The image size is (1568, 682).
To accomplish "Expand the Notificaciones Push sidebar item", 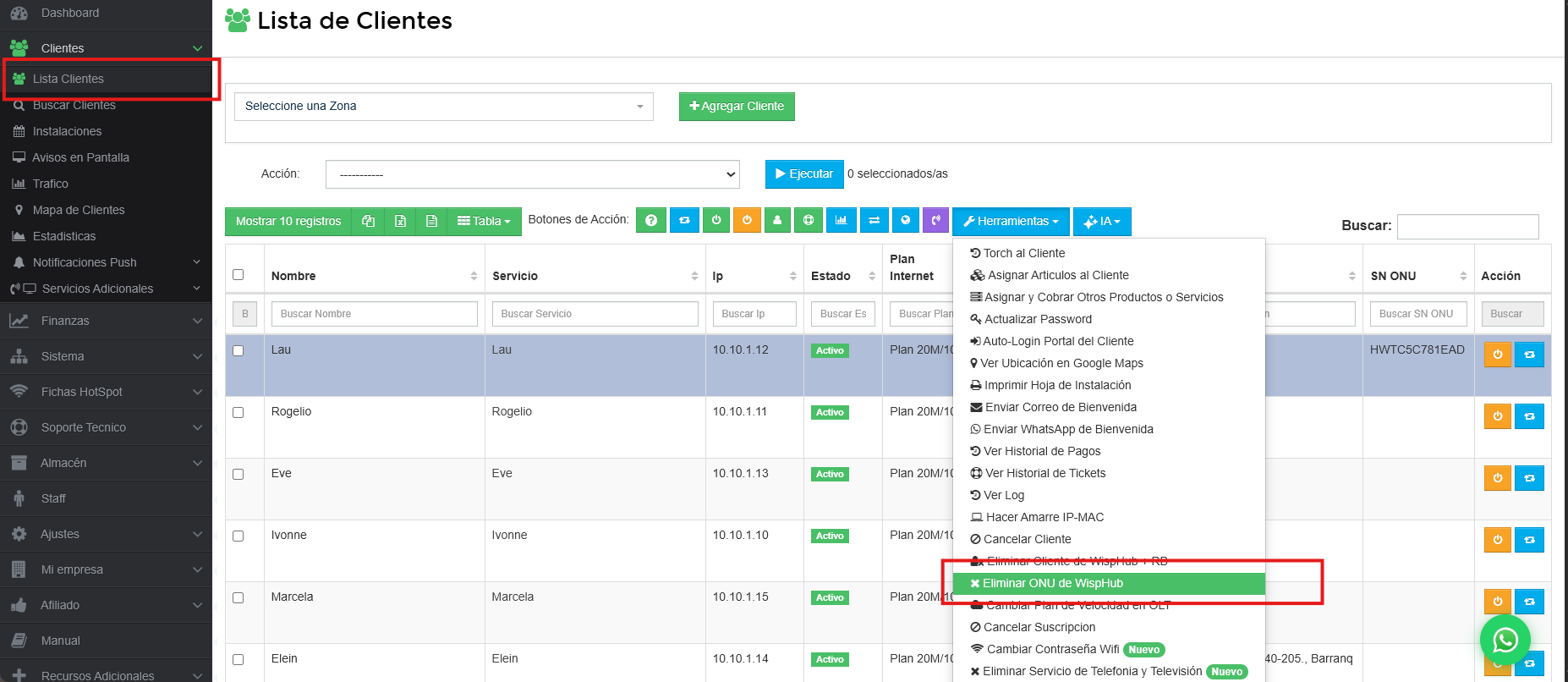I will (106, 262).
